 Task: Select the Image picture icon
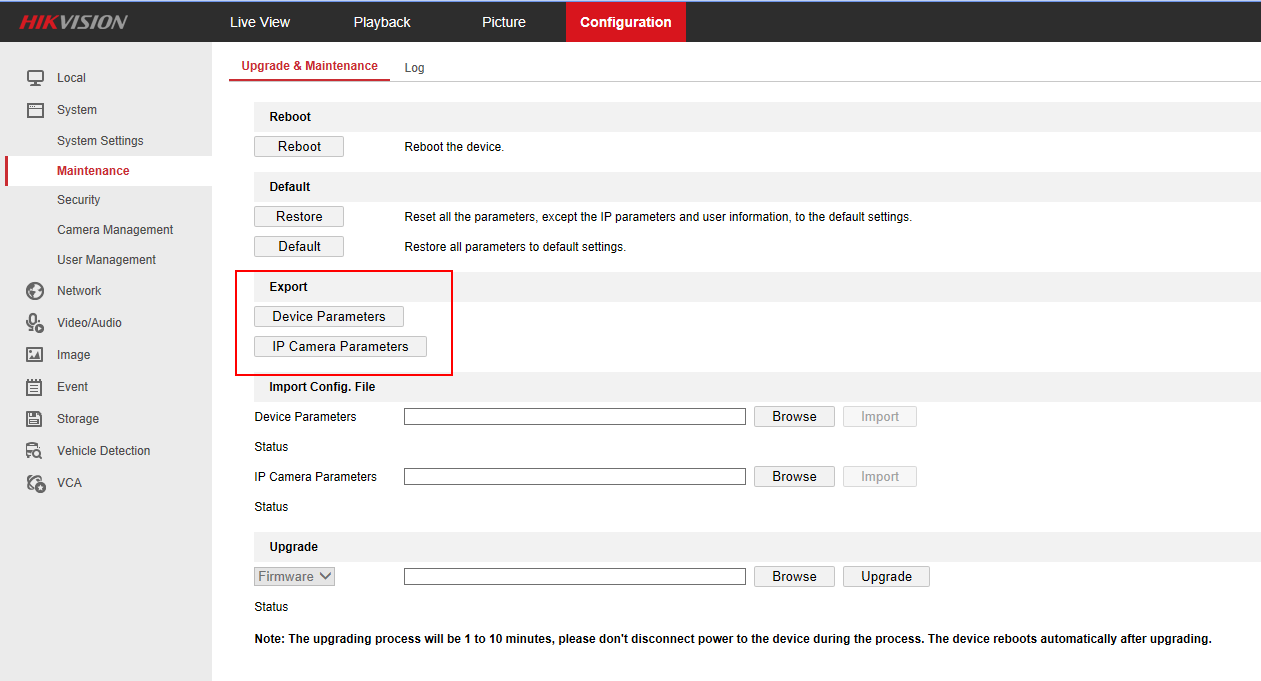35,355
